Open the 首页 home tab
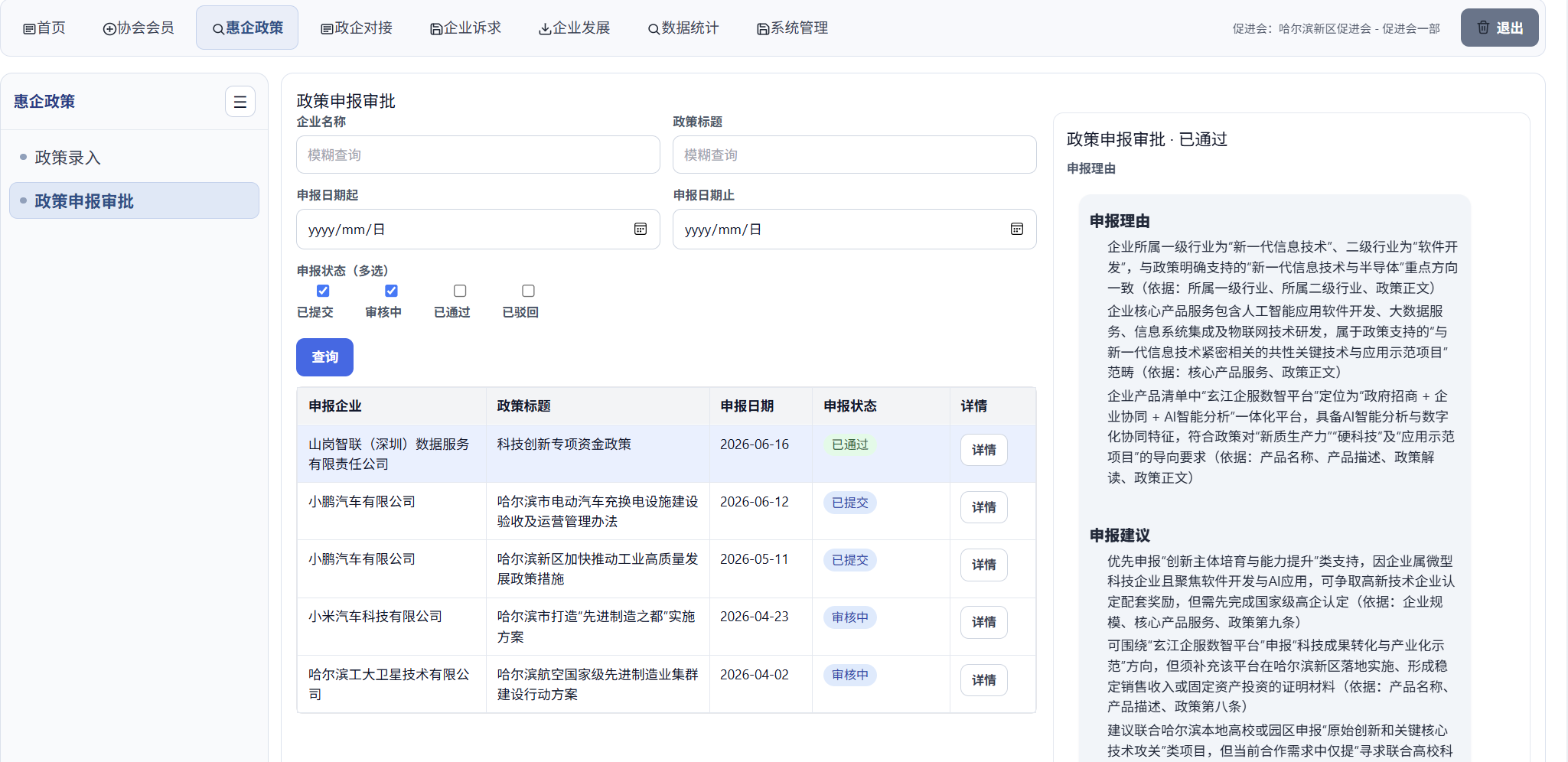The image size is (1568, 762). tap(44, 28)
